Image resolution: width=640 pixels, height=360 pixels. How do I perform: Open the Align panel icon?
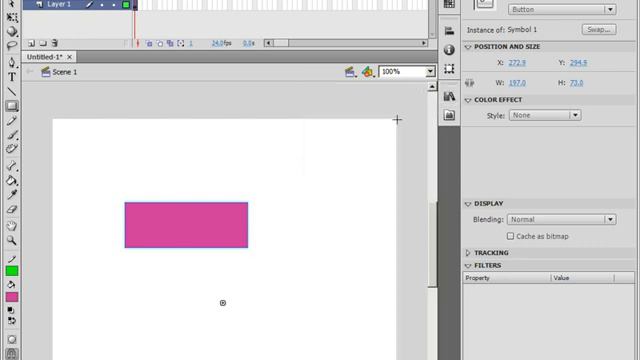pyautogui.click(x=449, y=31)
